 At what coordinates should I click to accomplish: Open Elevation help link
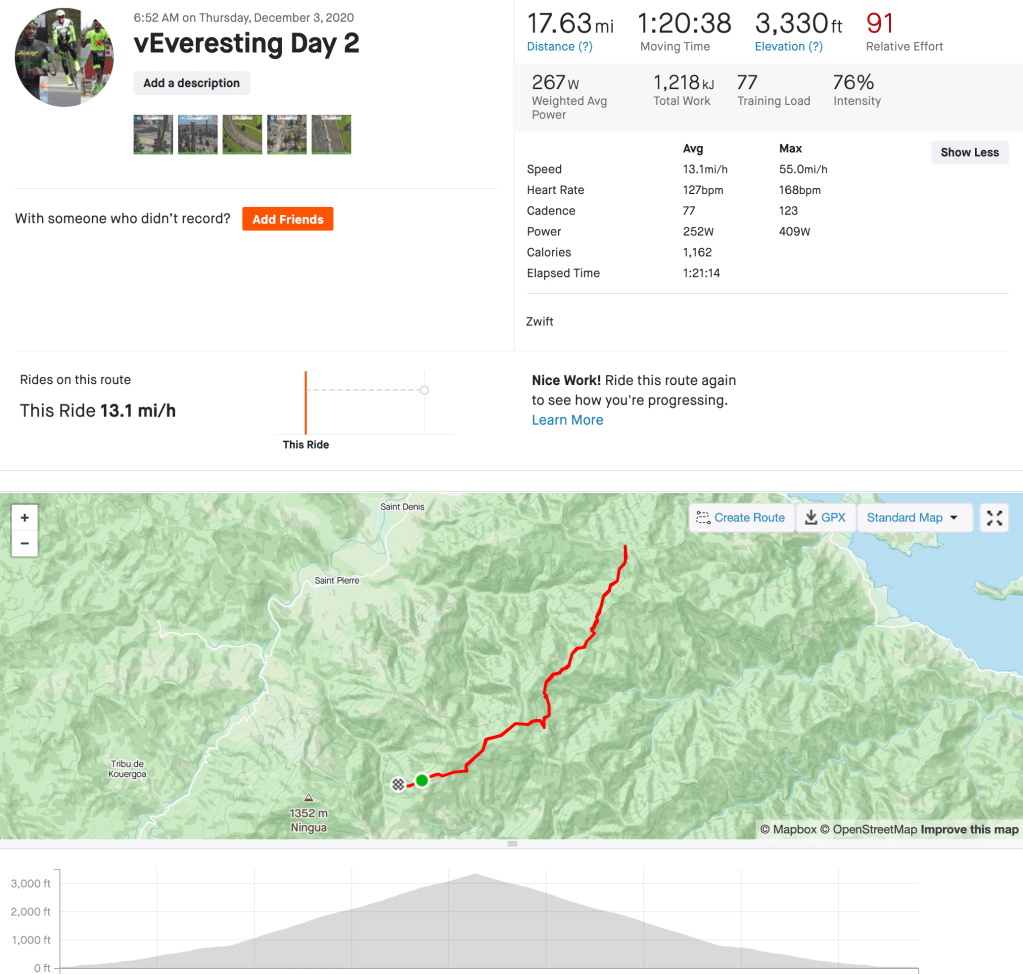(x=789, y=46)
